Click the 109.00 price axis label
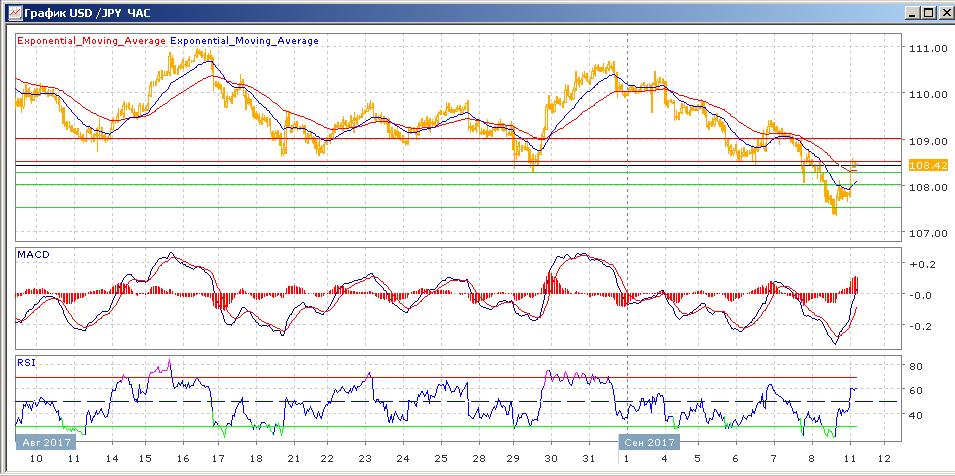955x476 pixels. (929, 141)
